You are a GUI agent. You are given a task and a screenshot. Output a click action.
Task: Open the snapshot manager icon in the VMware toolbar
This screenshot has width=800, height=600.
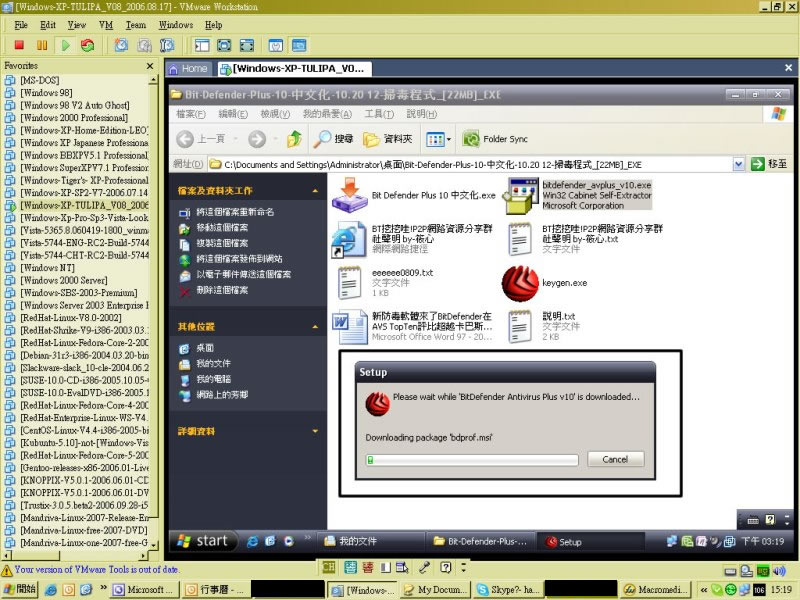click(x=167, y=45)
